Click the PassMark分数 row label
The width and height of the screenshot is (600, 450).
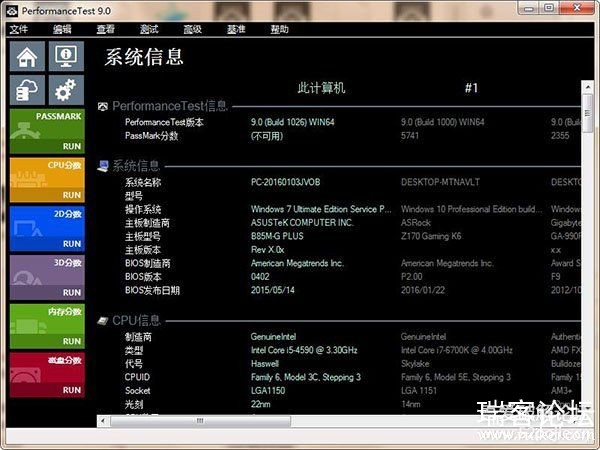[x=152, y=136]
